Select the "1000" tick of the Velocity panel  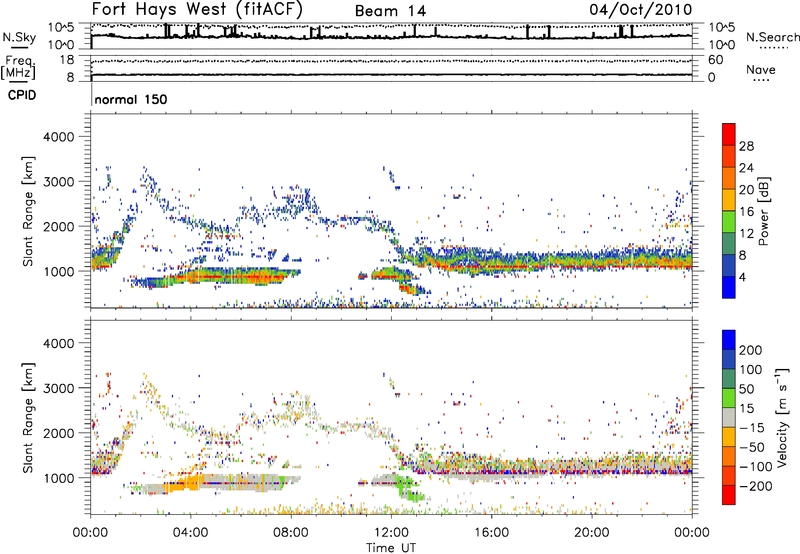(x=59, y=478)
